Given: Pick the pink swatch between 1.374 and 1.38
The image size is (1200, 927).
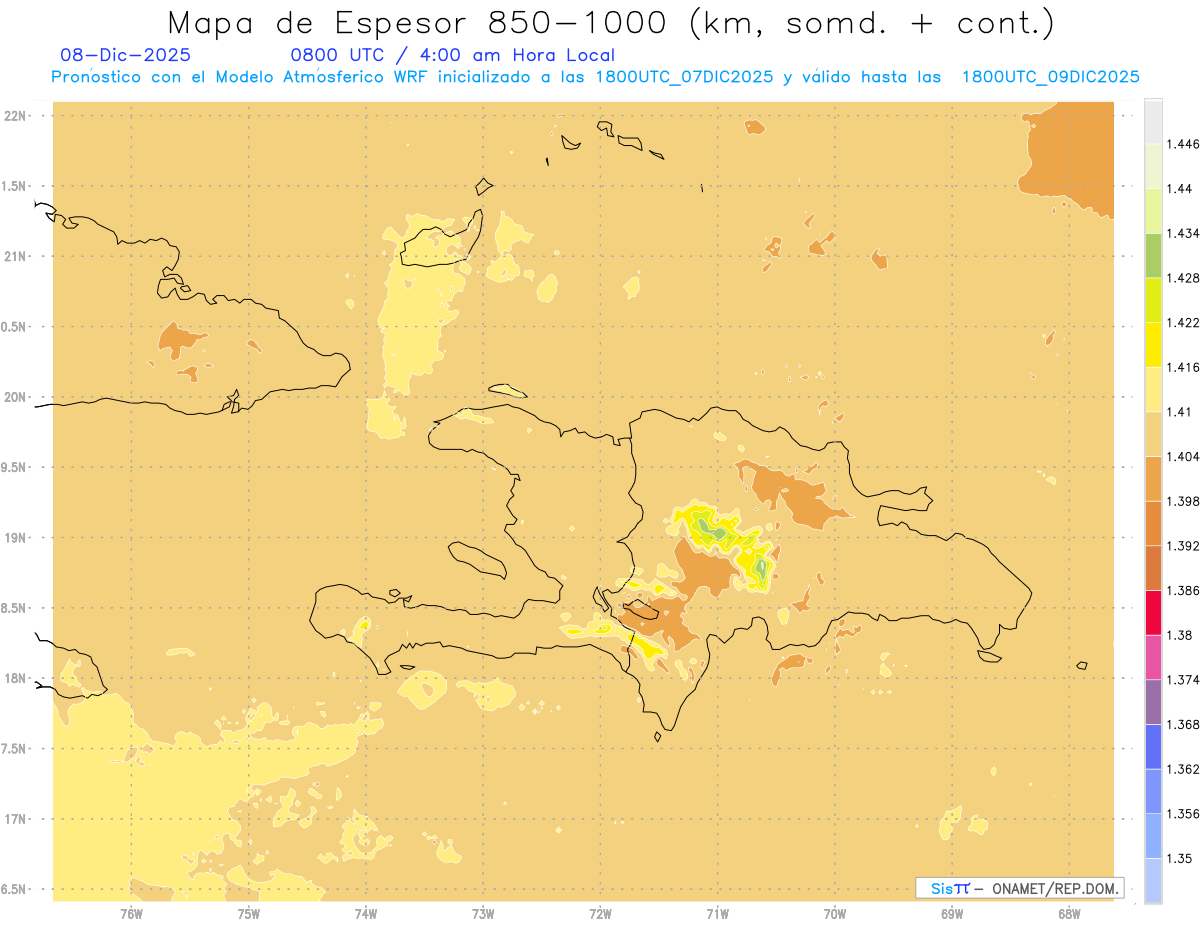Looking at the screenshot, I should pos(1153,657).
